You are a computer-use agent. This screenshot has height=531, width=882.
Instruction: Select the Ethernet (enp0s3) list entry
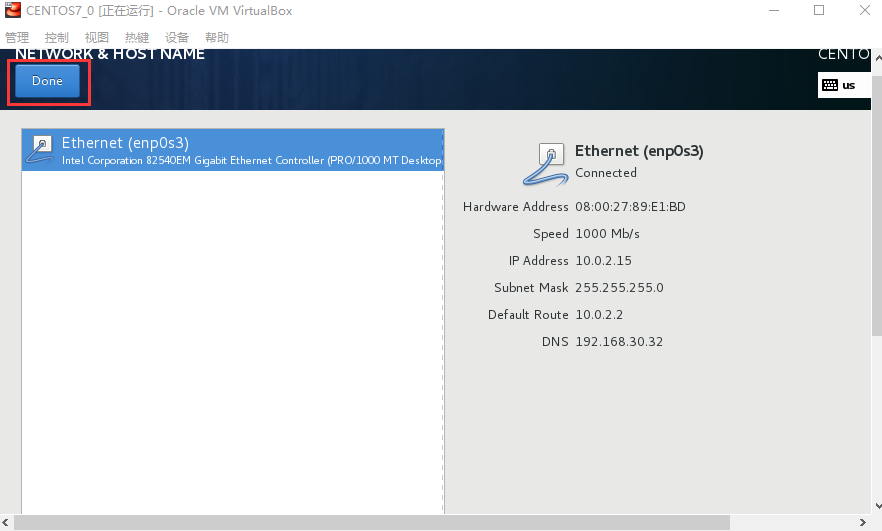pyautogui.click(x=233, y=150)
